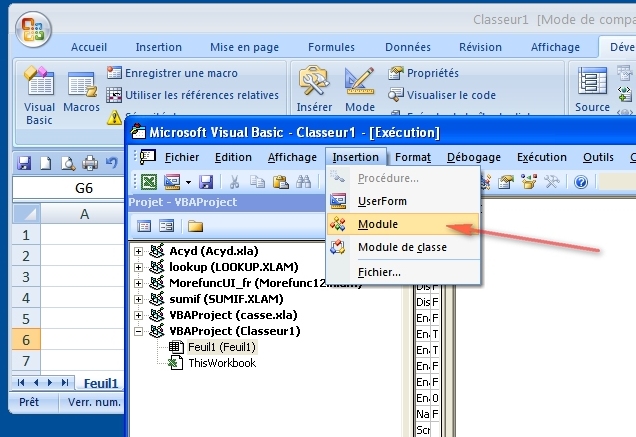The image size is (636, 437).
Task: Click Undo arrow in Excel quick access toolbar
Action: [x=111, y=163]
